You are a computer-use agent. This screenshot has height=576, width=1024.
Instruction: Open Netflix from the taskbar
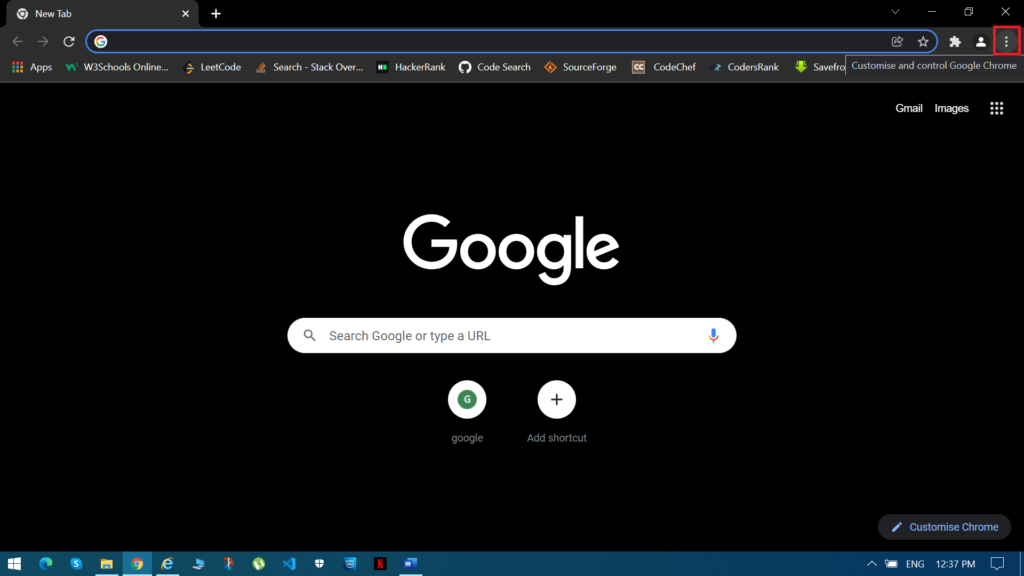click(380, 564)
